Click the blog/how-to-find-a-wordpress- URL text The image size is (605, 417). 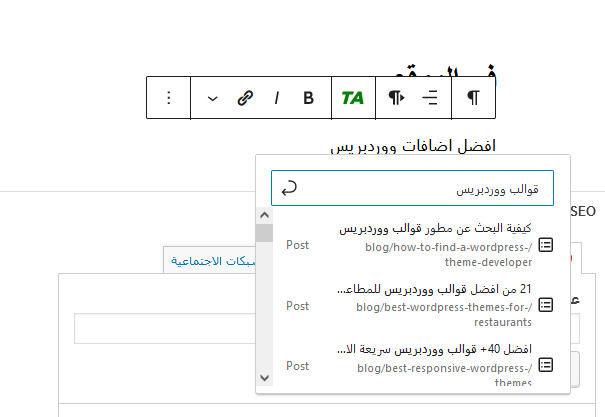449,247
